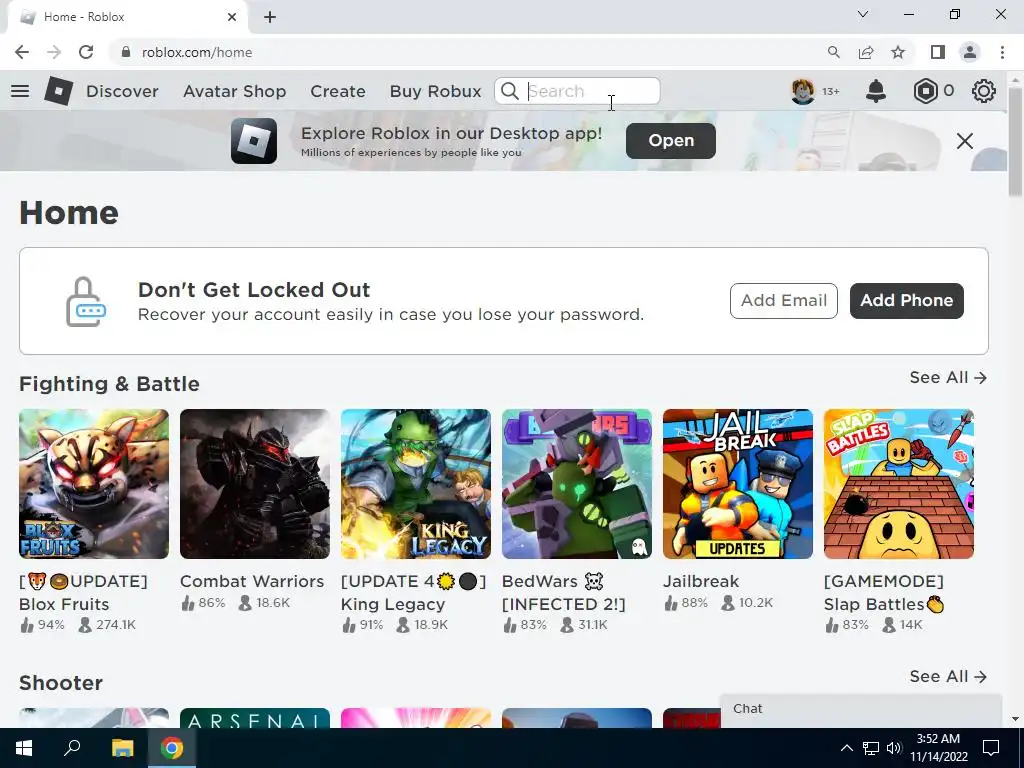Click the Open desktop app button
This screenshot has height=768, width=1024.
click(671, 141)
